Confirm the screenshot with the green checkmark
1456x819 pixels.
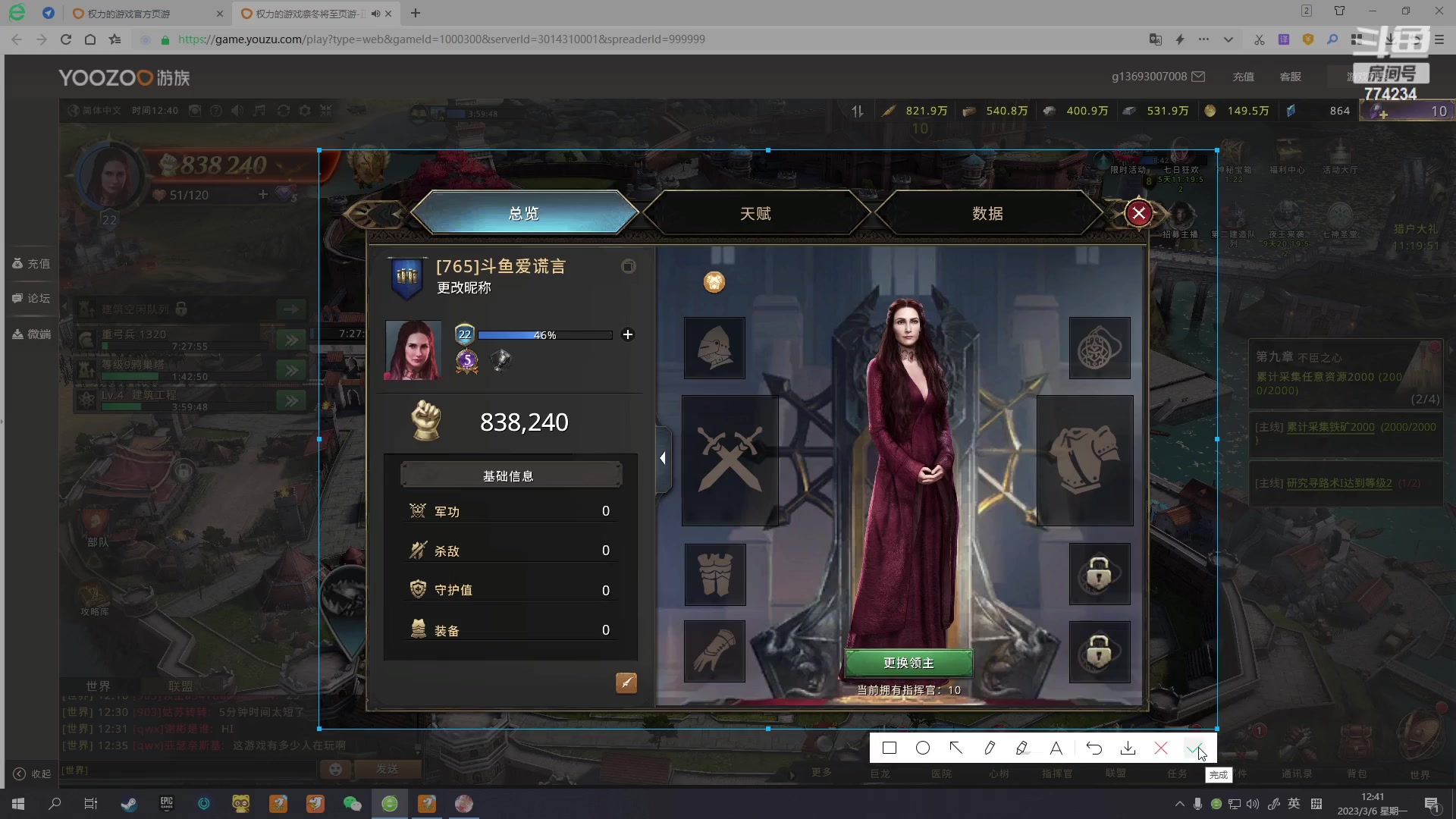(x=1194, y=748)
